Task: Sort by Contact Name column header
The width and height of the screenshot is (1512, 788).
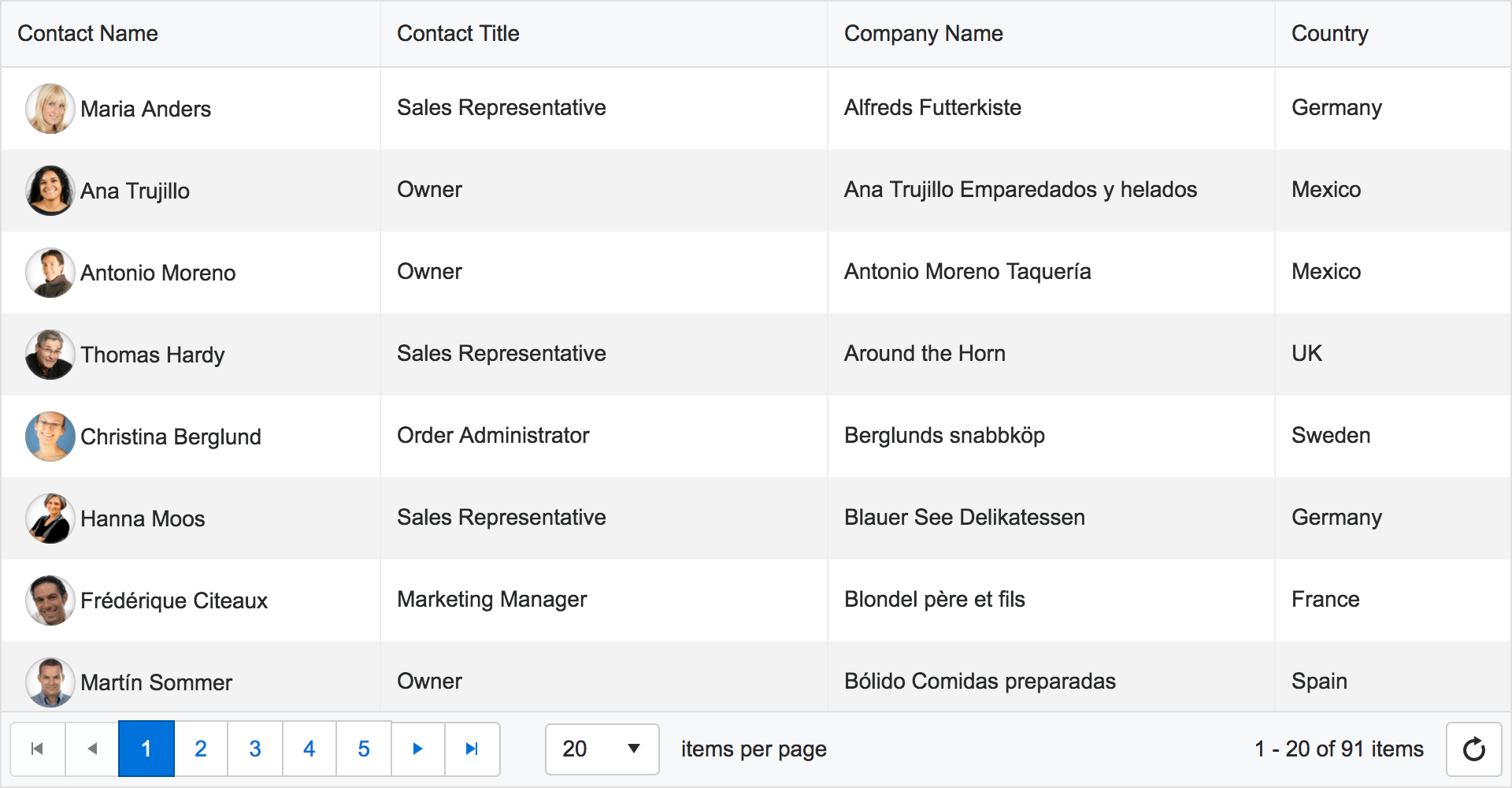Action: pos(88,34)
